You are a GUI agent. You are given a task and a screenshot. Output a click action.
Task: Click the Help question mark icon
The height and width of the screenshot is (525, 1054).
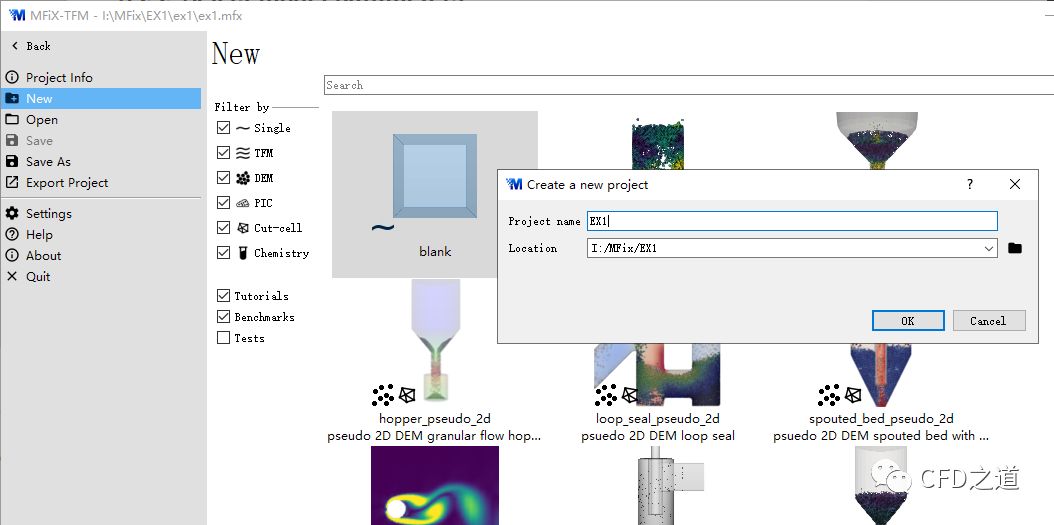[12, 235]
